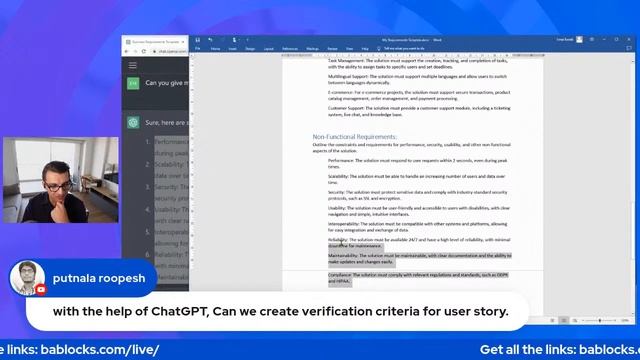Click the Chrome tab of the ChatGPT window
This screenshot has height=360, width=640.
(x=155, y=42)
